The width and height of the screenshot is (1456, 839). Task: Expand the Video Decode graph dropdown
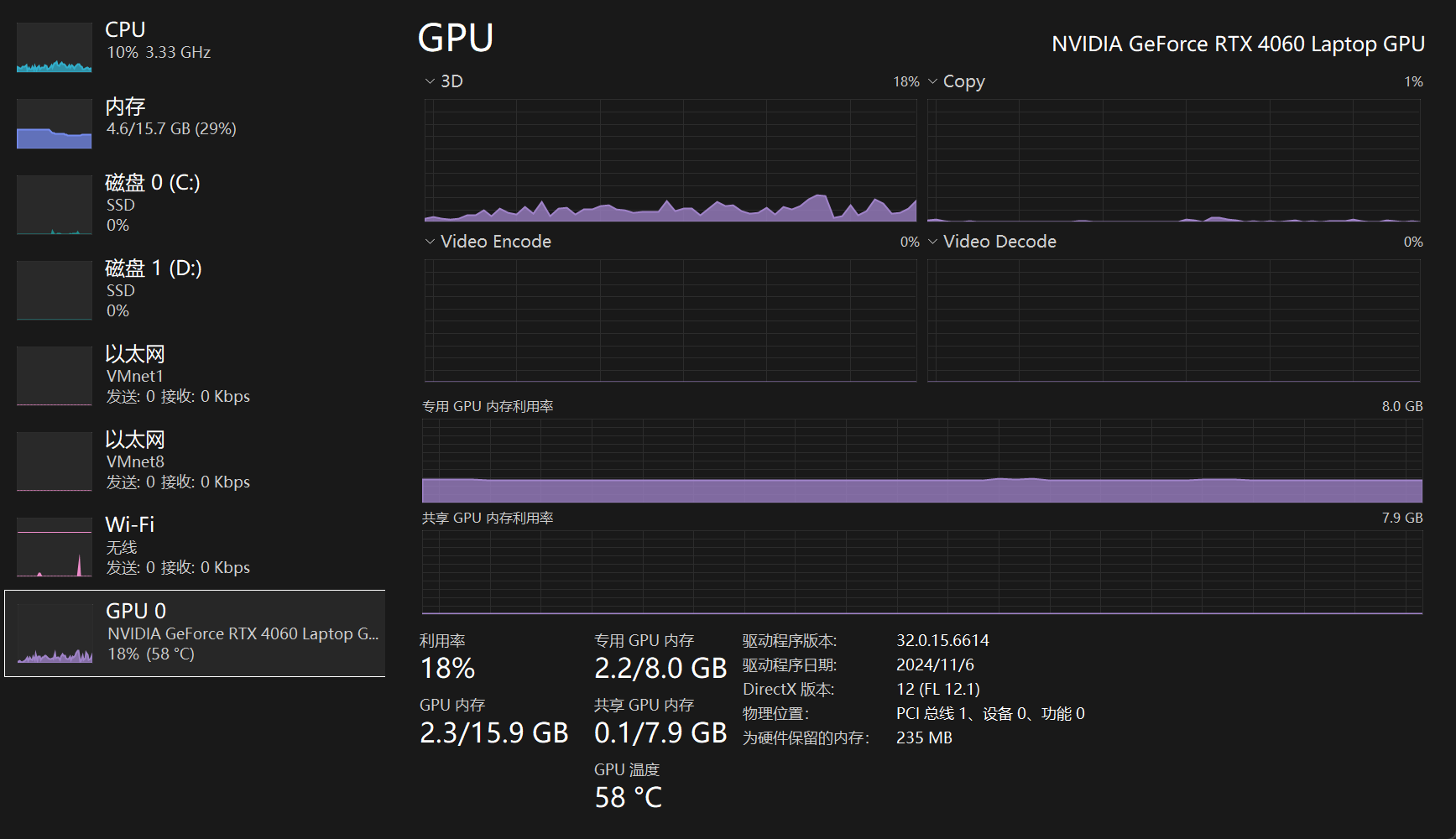click(933, 242)
